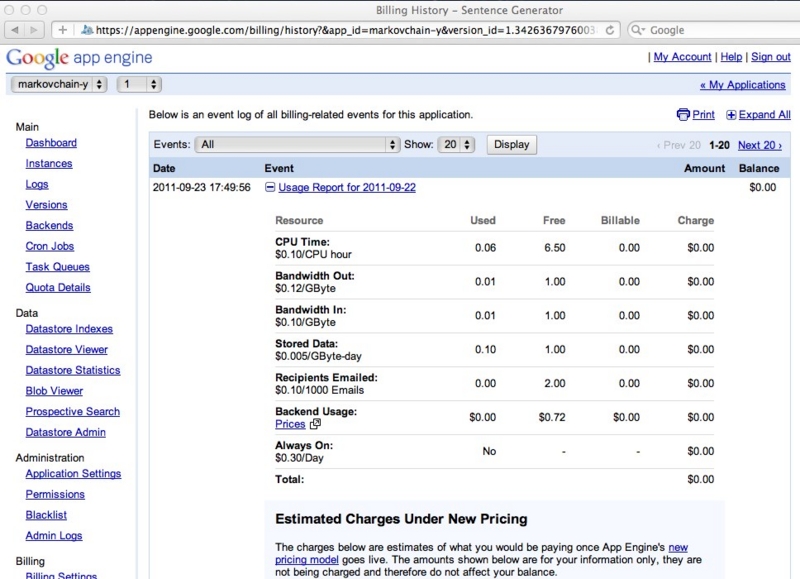Open the version dropdown showing 1
The image size is (800, 579).
pyautogui.click(x=139, y=84)
